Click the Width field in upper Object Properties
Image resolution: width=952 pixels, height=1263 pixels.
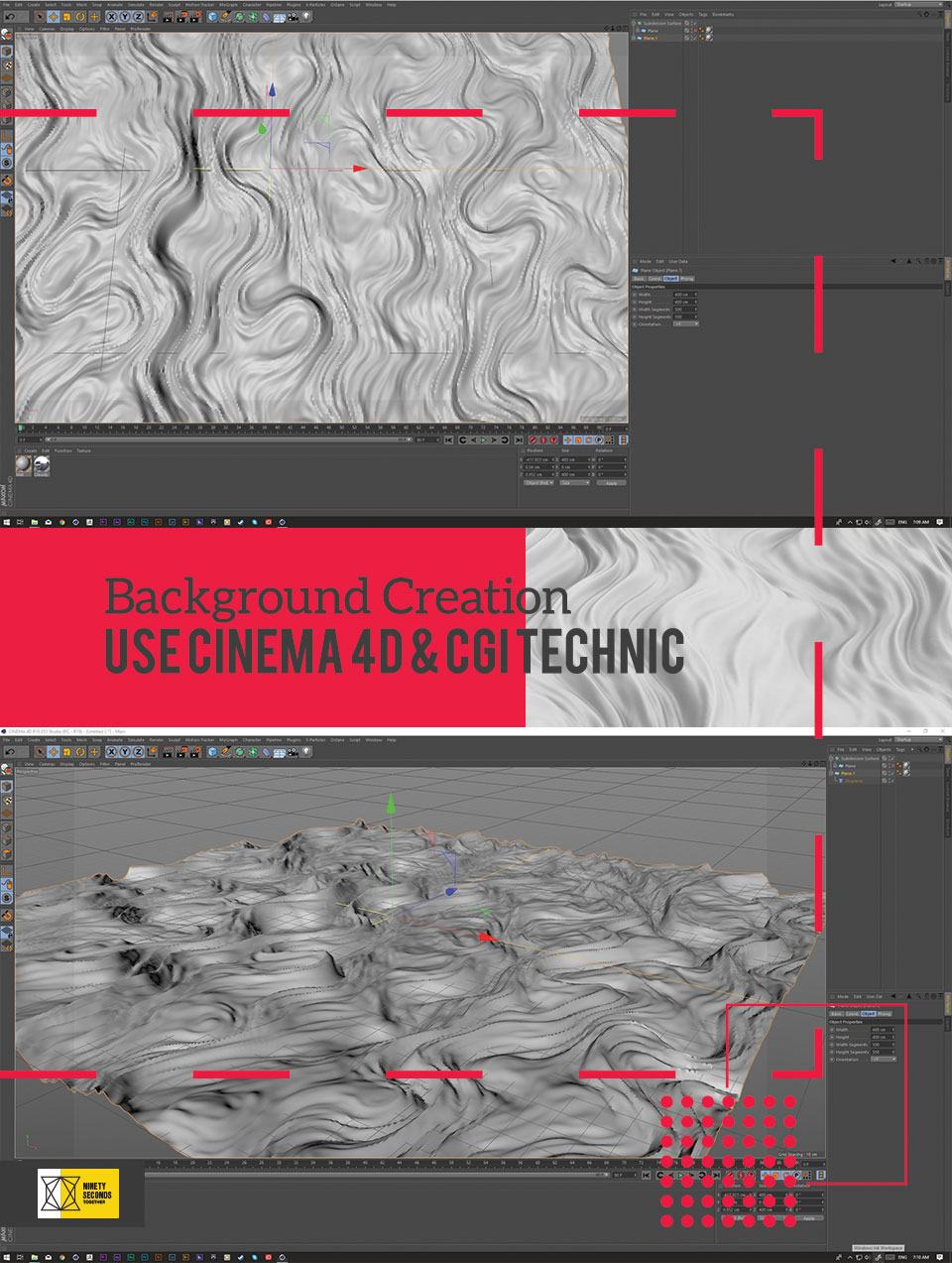tap(682, 295)
